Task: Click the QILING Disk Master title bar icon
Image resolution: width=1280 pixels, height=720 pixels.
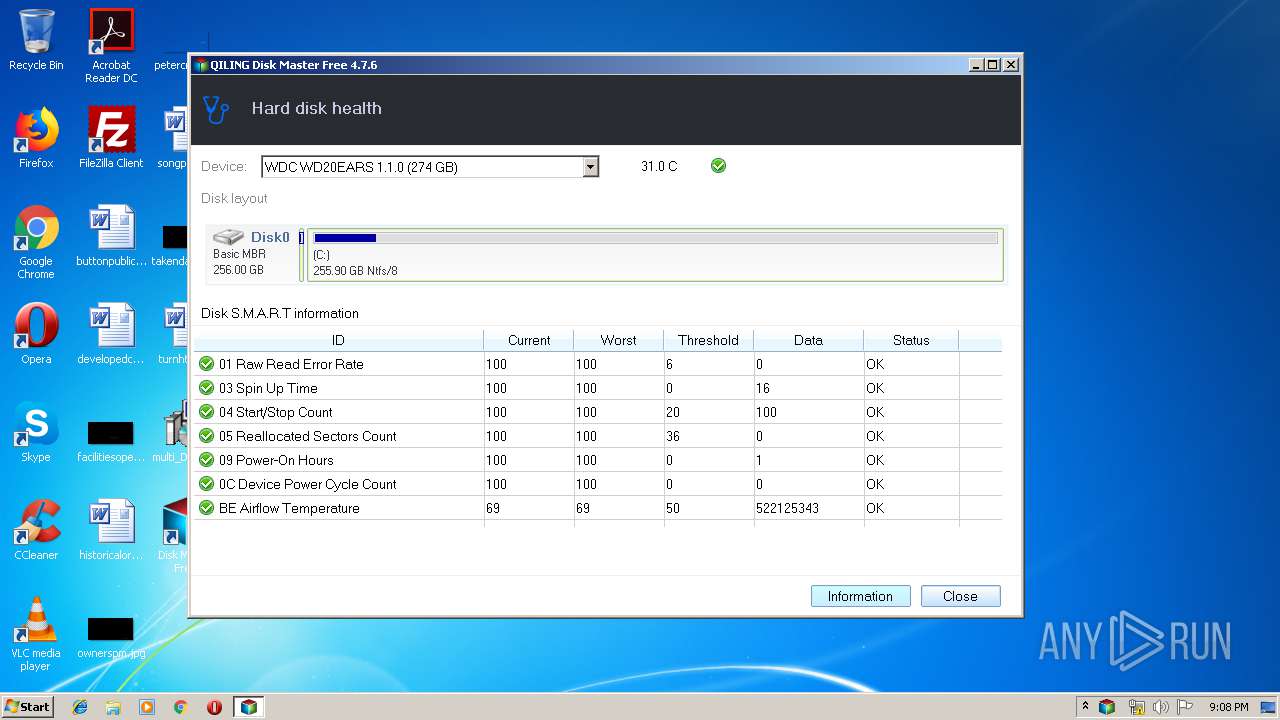Action: point(201,65)
